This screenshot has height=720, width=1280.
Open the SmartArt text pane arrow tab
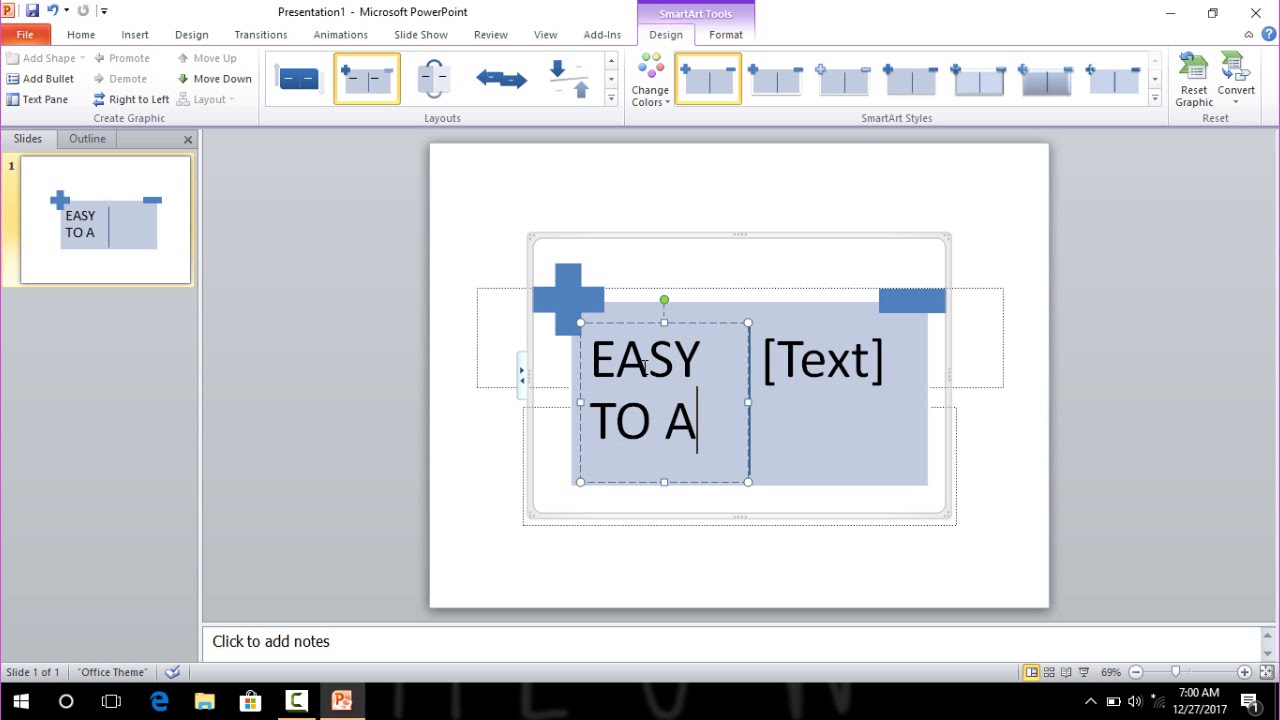click(x=520, y=376)
